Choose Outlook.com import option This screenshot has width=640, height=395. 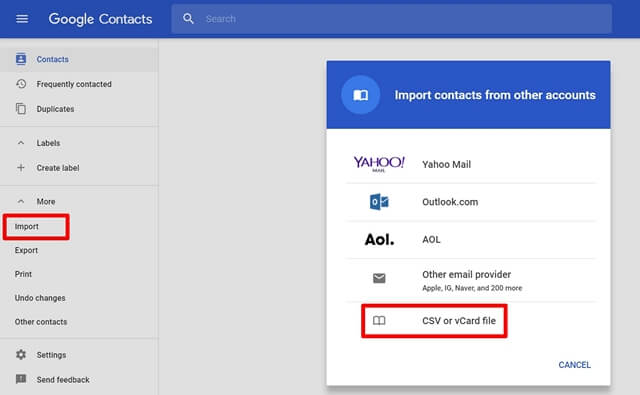450,202
